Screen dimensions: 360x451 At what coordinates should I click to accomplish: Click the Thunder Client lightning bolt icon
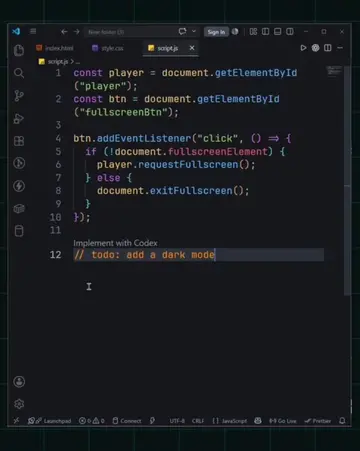pos(19,186)
